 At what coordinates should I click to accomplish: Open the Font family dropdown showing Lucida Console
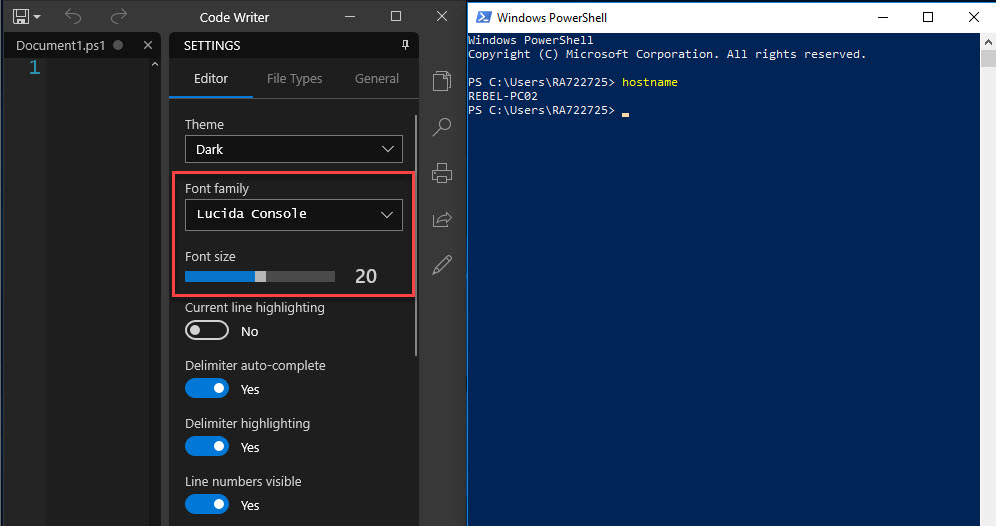[293, 215]
